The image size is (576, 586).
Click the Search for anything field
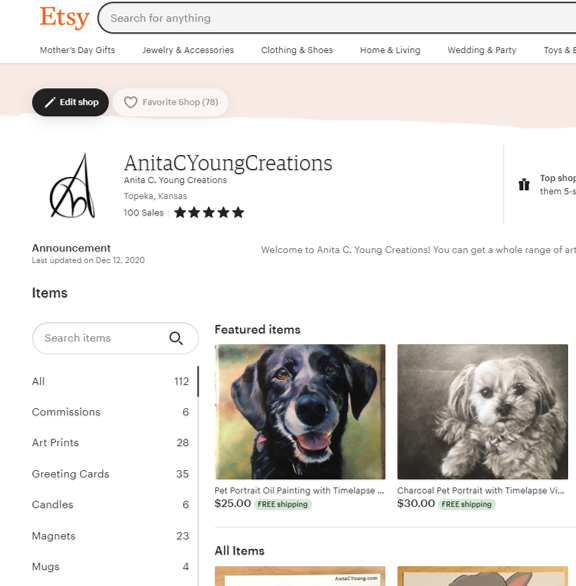click(x=338, y=18)
